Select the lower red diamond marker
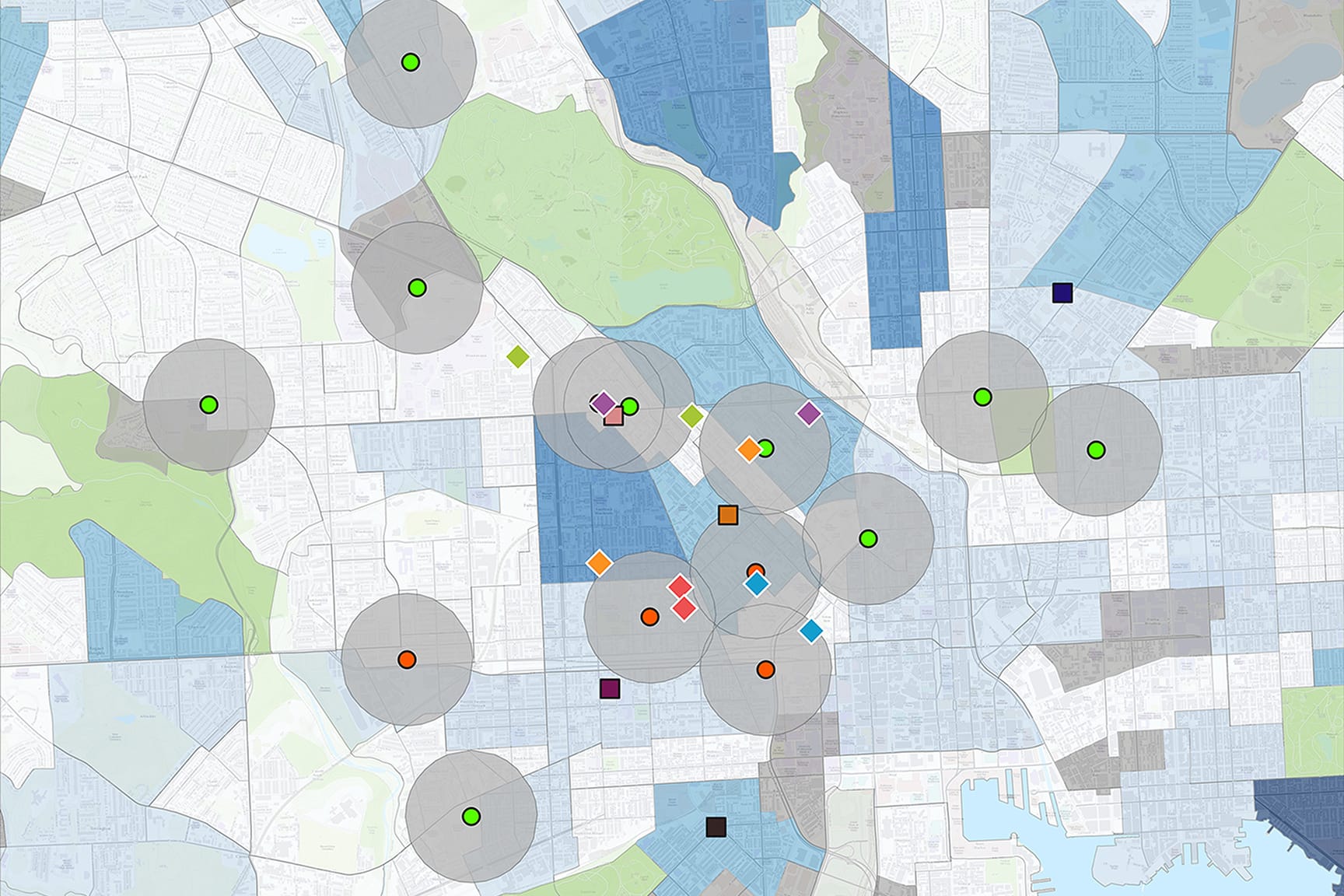Image resolution: width=1344 pixels, height=896 pixels. tap(684, 611)
